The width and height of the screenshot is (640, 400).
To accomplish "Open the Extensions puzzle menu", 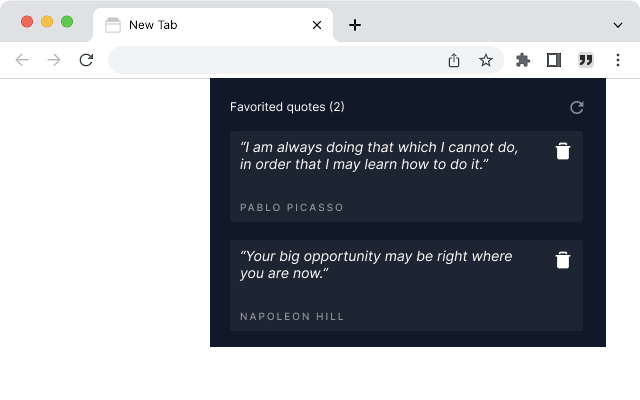I will click(x=522, y=60).
